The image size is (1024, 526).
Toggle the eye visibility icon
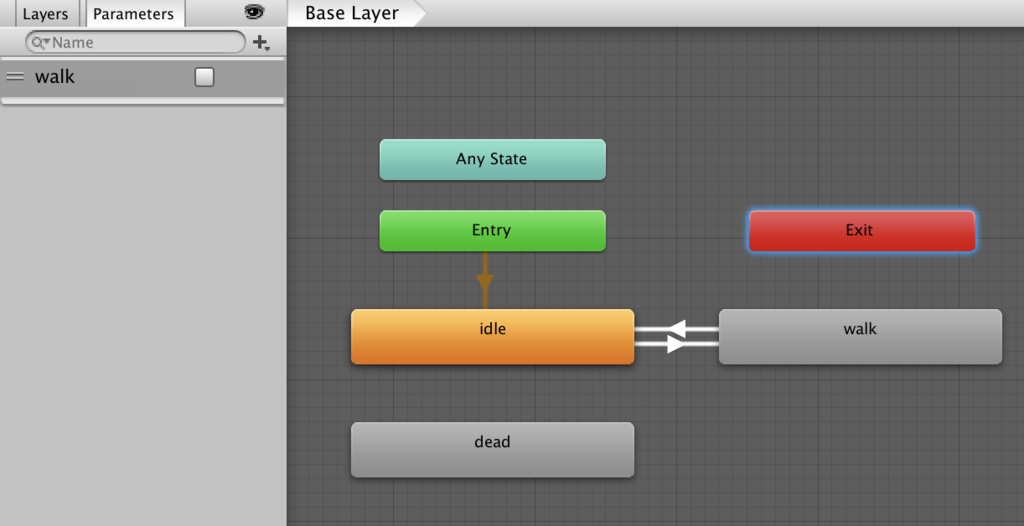point(254,12)
